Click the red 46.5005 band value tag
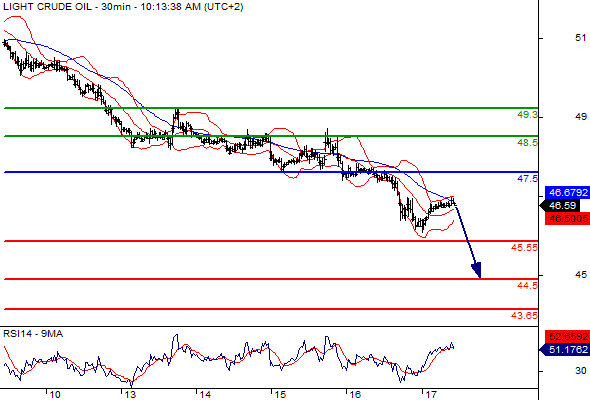This screenshot has width=590, height=400. pyautogui.click(x=567, y=219)
